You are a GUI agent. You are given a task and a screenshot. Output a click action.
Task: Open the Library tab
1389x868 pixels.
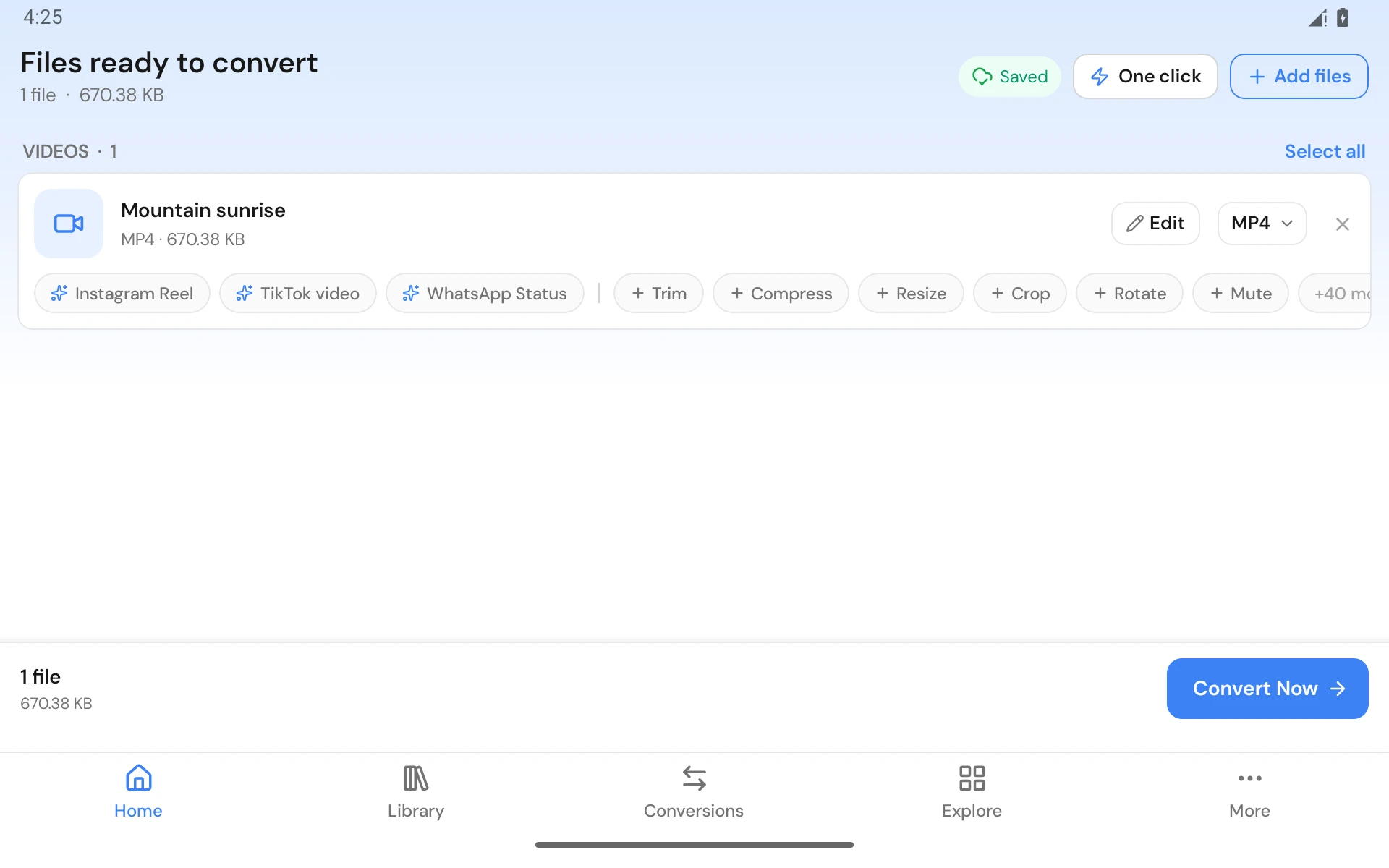click(416, 792)
